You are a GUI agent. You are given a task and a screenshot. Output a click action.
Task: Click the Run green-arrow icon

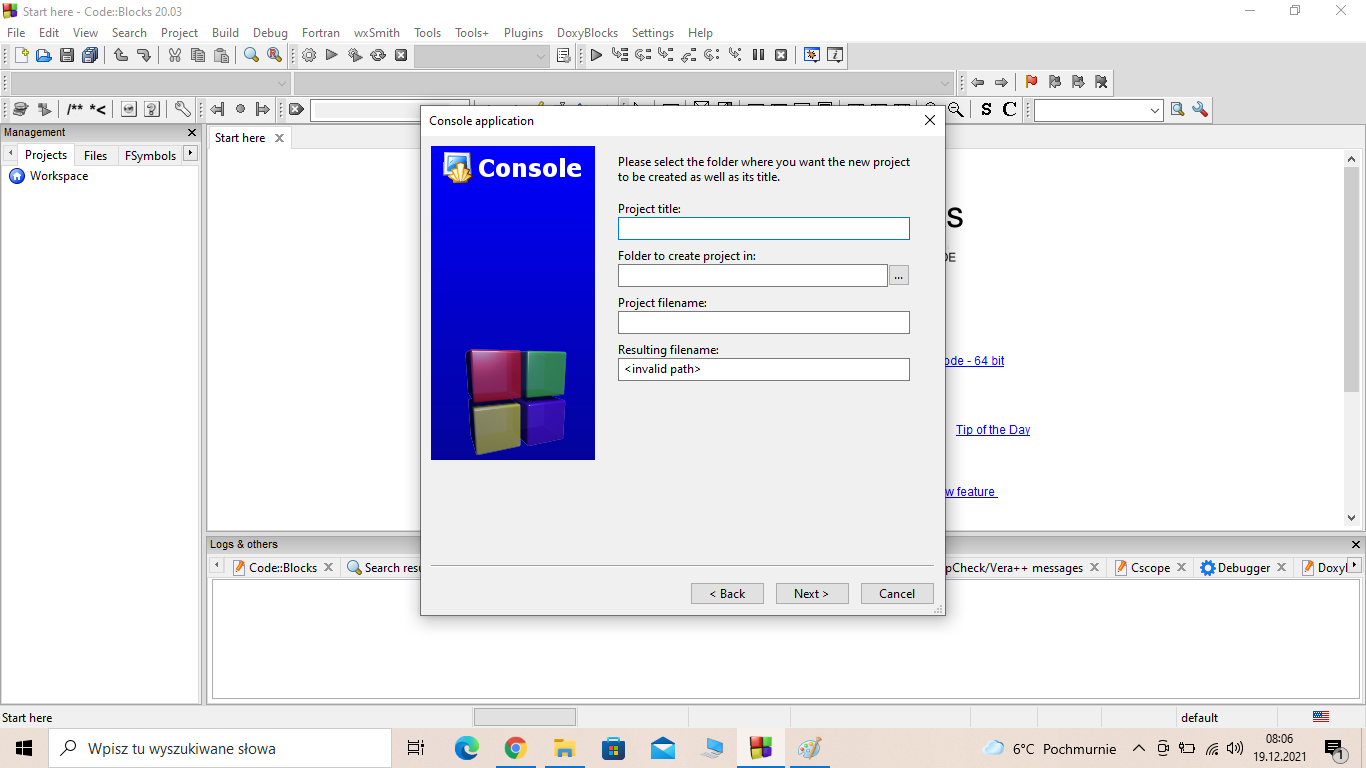332,56
